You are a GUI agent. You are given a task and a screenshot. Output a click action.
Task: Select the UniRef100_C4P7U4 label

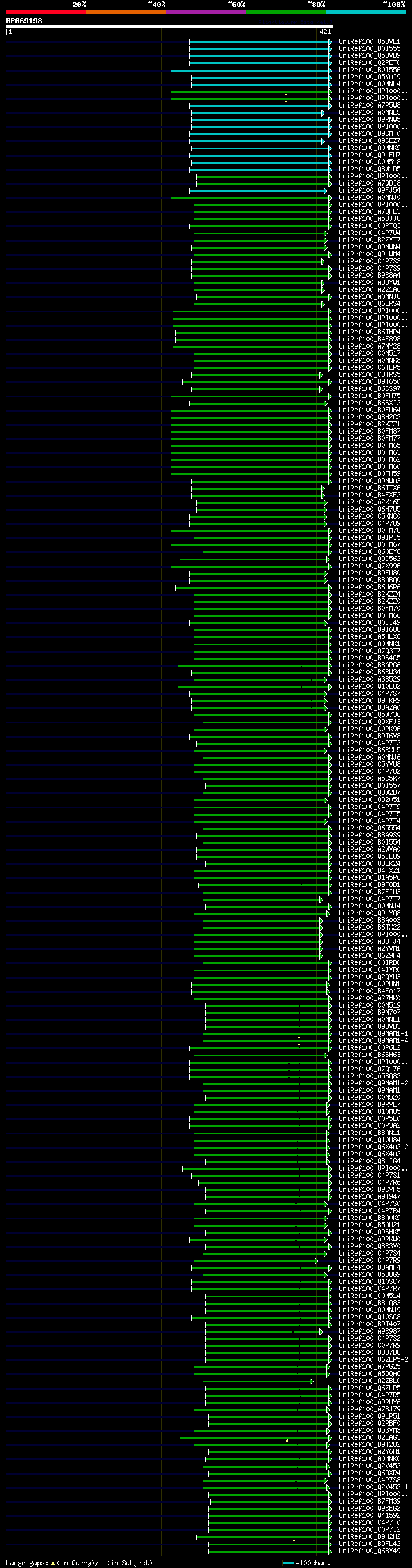370,233
